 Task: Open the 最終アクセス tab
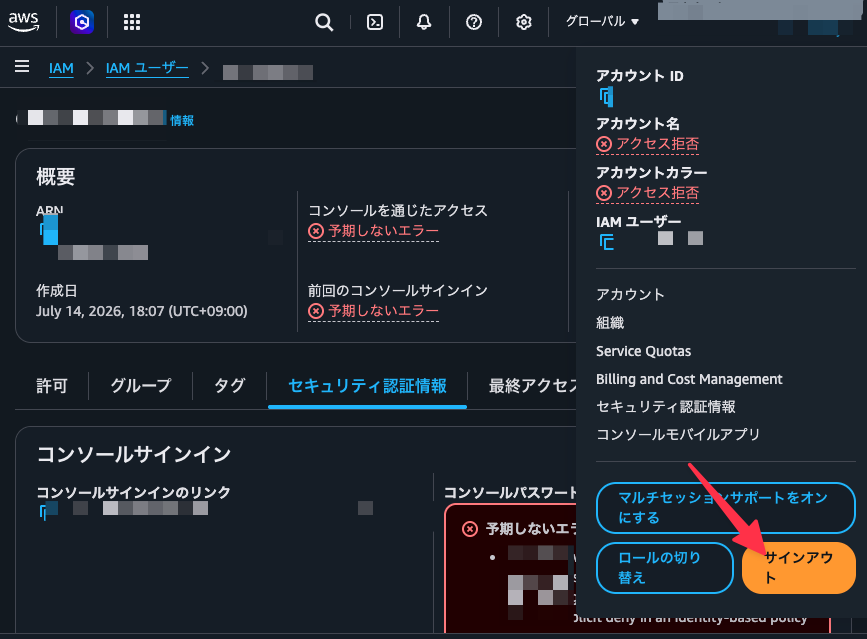point(532,385)
